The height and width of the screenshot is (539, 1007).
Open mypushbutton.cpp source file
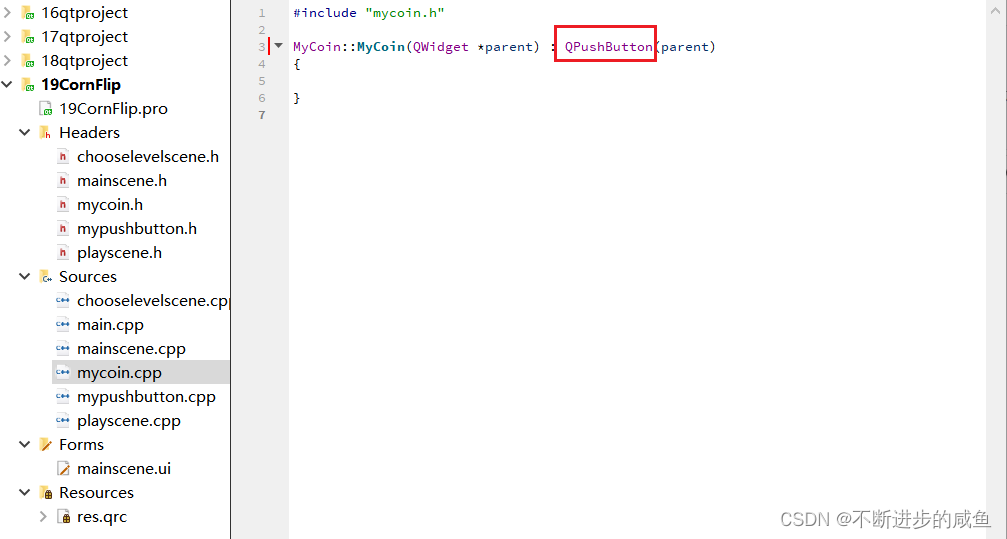point(146,397)
